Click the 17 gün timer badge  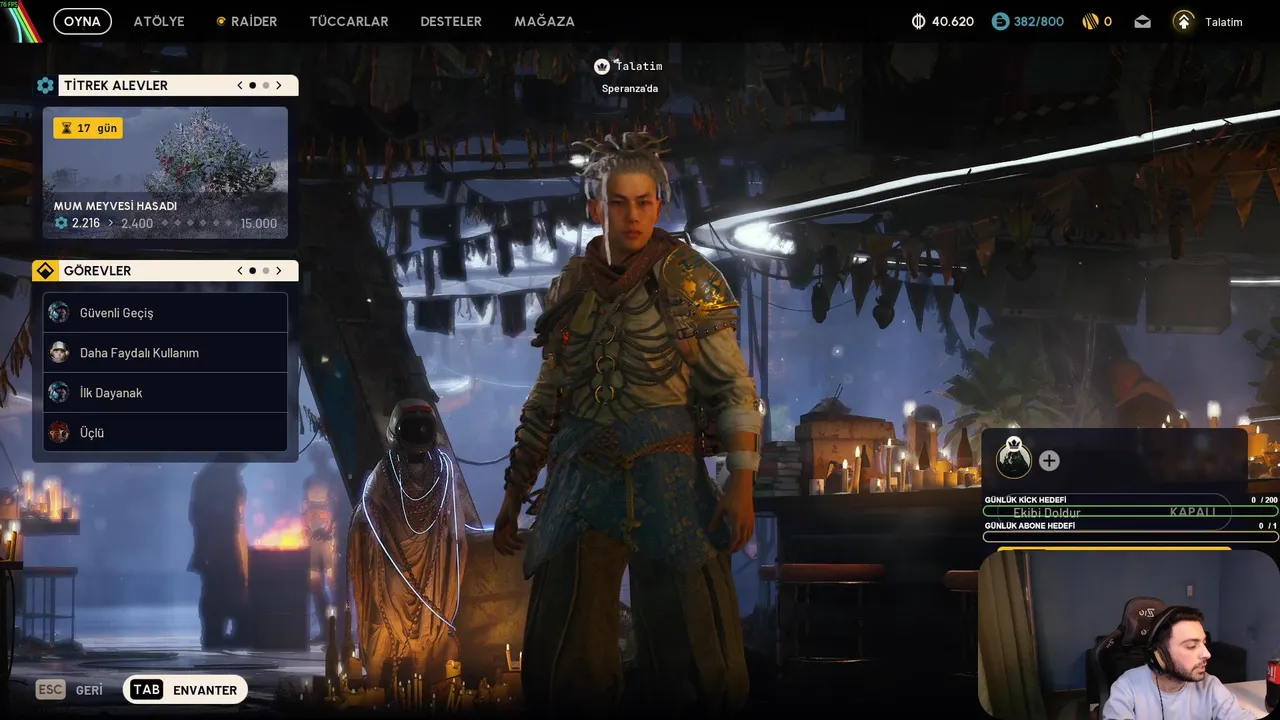coord(88,128)
